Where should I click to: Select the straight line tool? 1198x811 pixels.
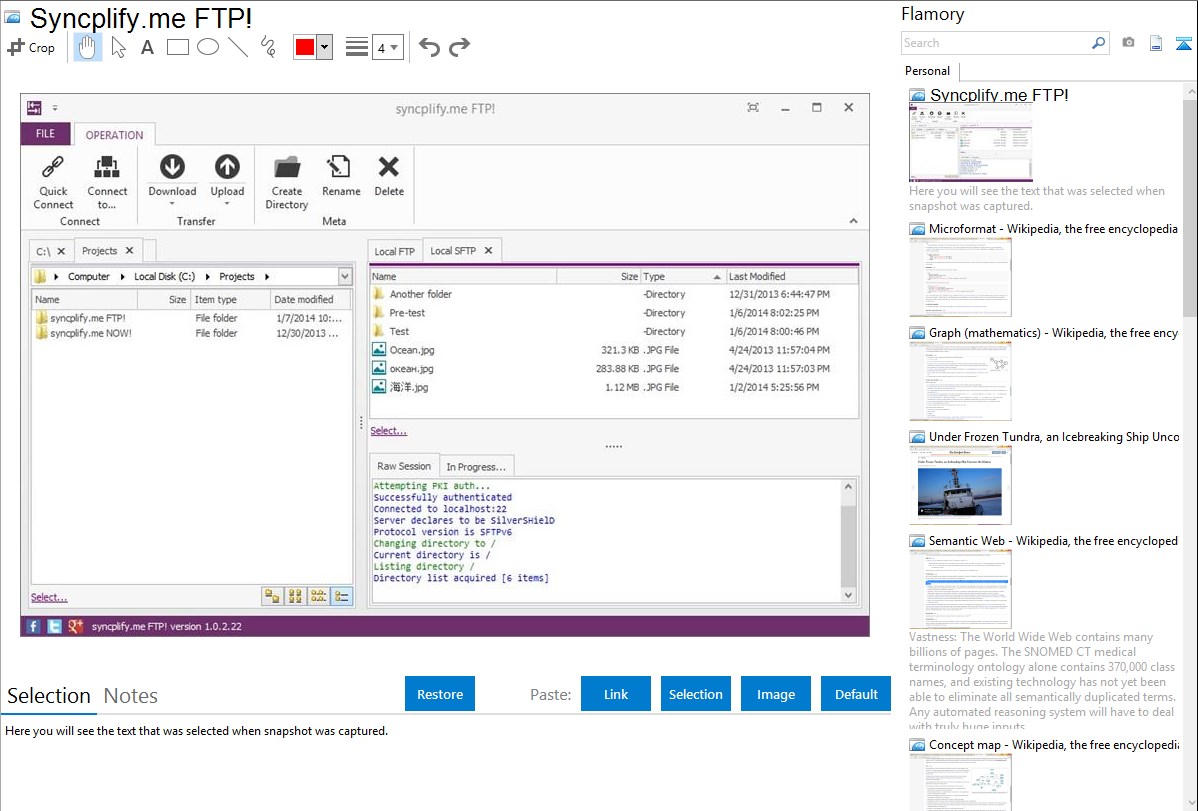click(238, 47)
